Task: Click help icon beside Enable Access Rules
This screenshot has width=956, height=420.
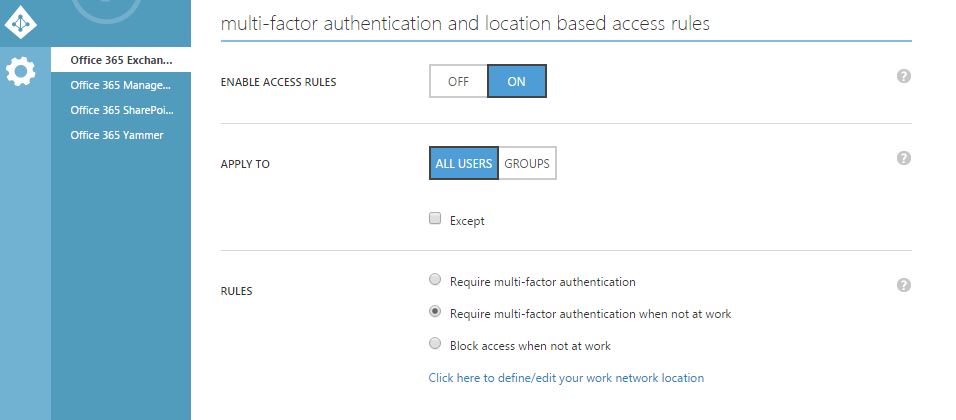Action: (904, 76)
